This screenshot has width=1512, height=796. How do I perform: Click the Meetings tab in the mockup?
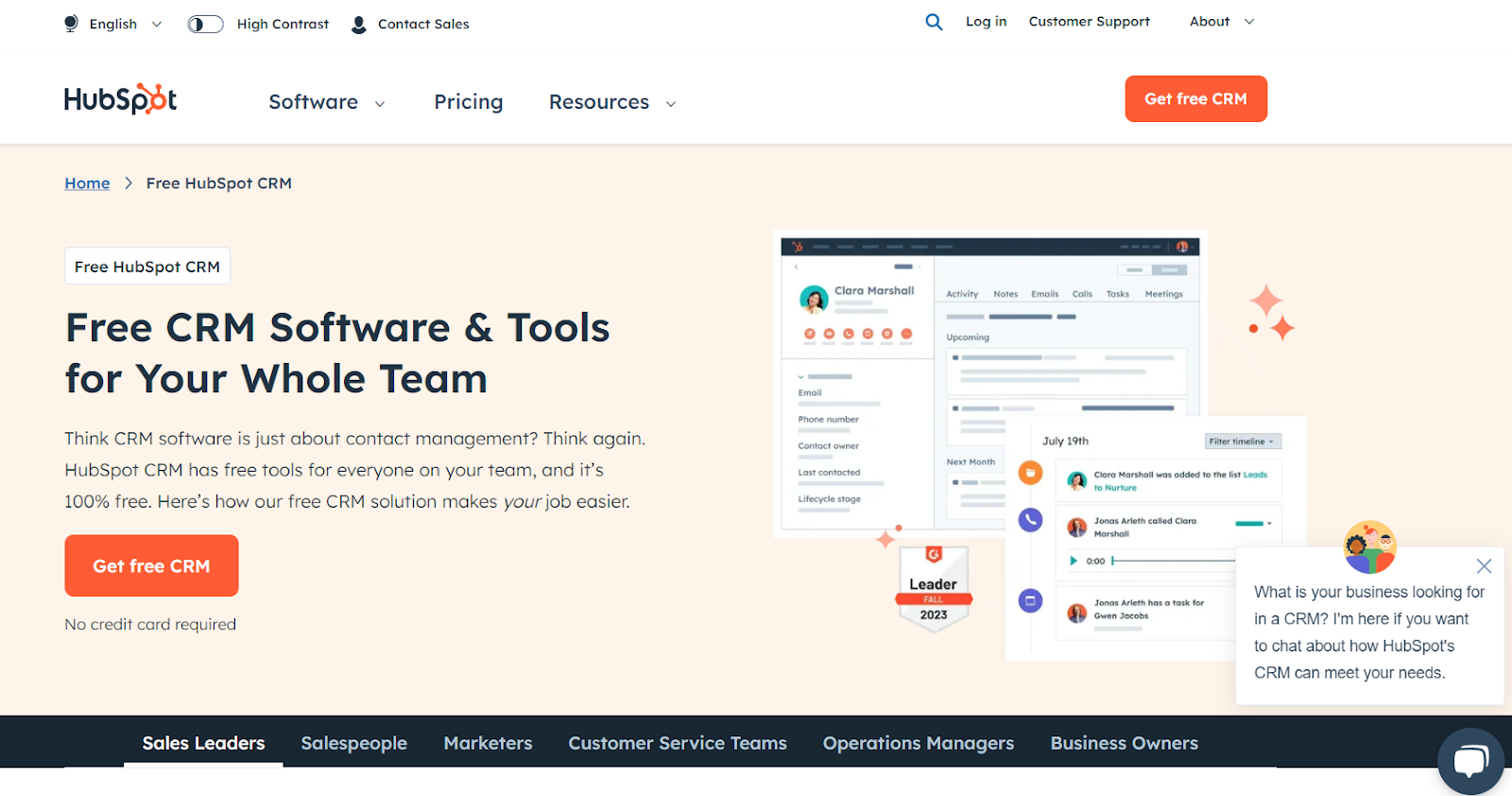pyautogui.click(x=1164, y=294)
